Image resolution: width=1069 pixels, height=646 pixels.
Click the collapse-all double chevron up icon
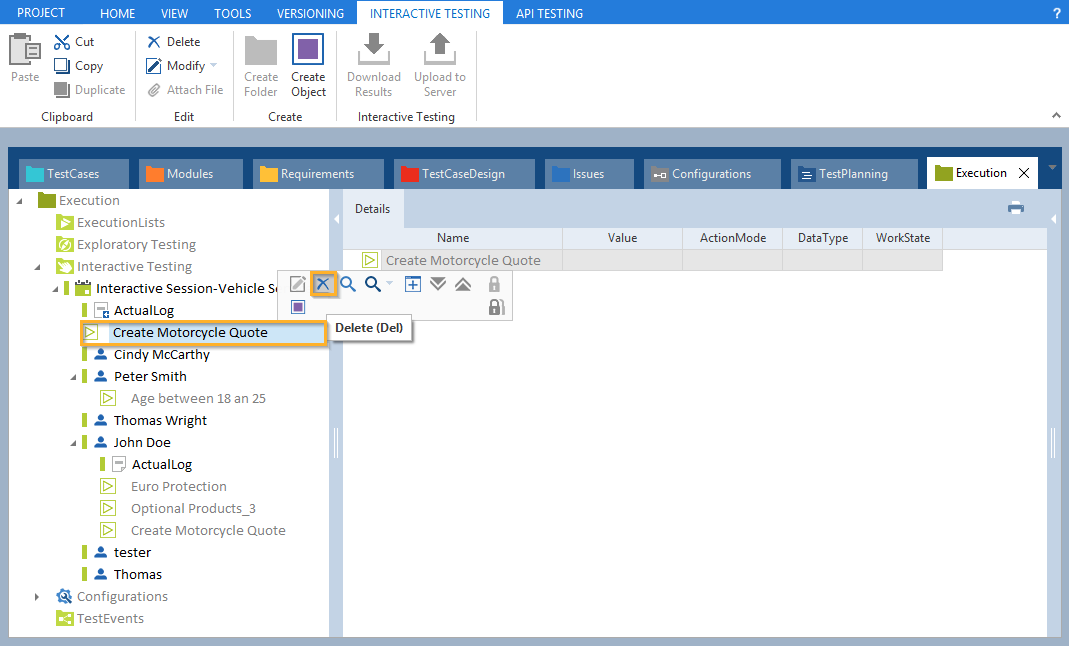click(x=462, y=284)
